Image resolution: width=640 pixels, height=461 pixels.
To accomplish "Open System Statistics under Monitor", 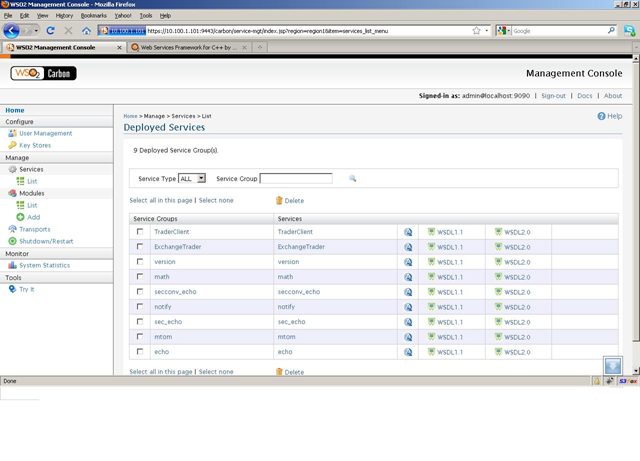I will click(x=44, y=265).
